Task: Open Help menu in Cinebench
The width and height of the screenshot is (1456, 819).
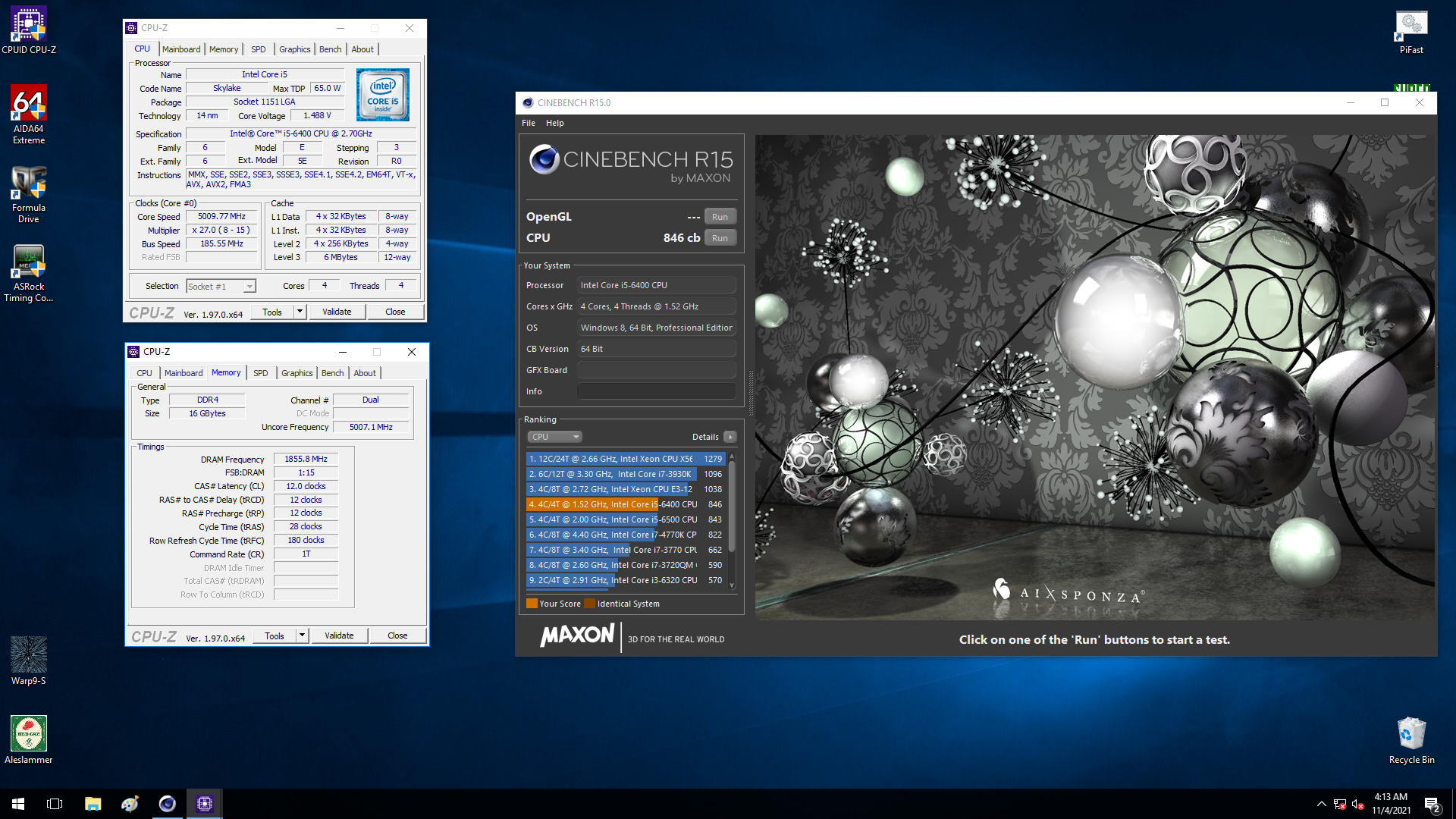Action: tap(555, 123)
